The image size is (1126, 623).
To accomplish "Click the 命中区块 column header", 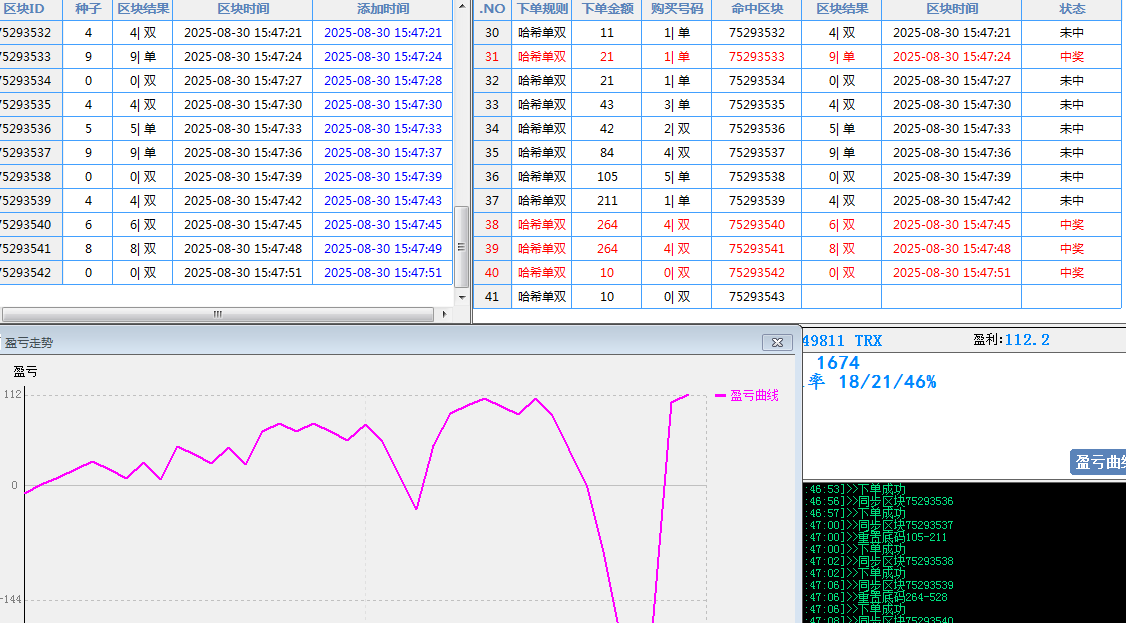I will [x=756, y=9].
